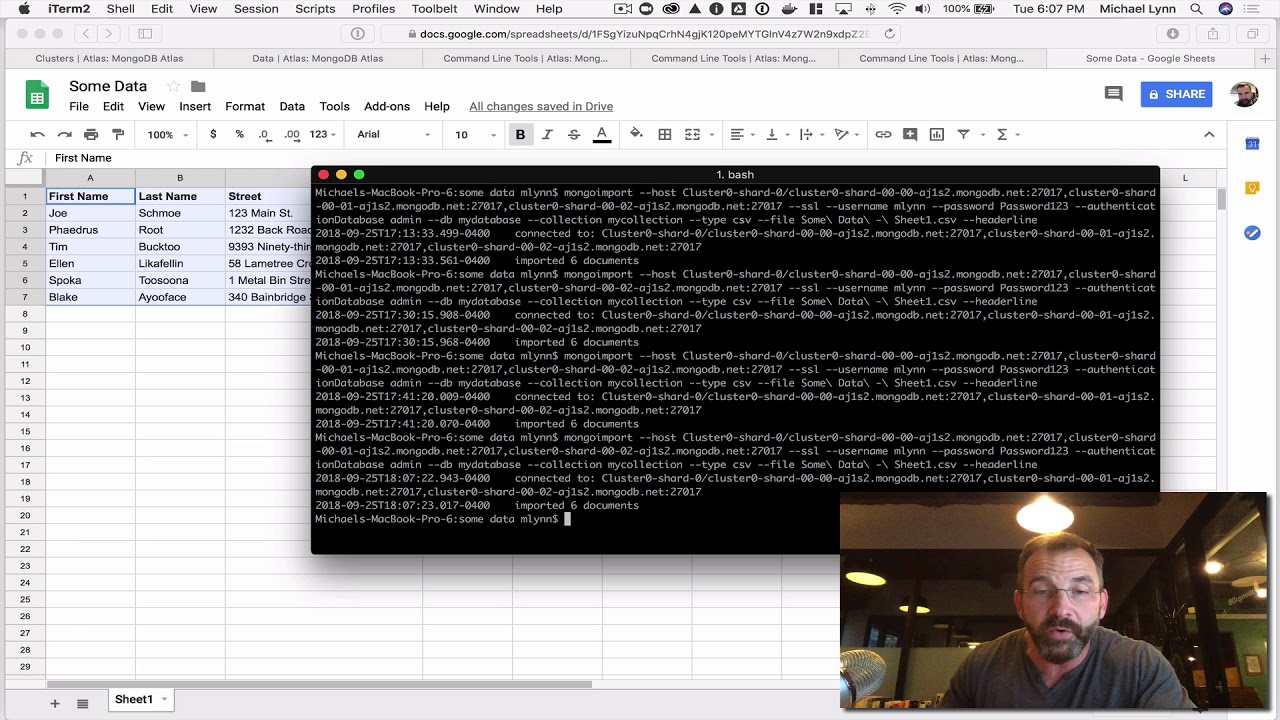The height and width of the screenshot is (720, 1280).
Task: Open text rotation dropdown
Action: (847, 134)
